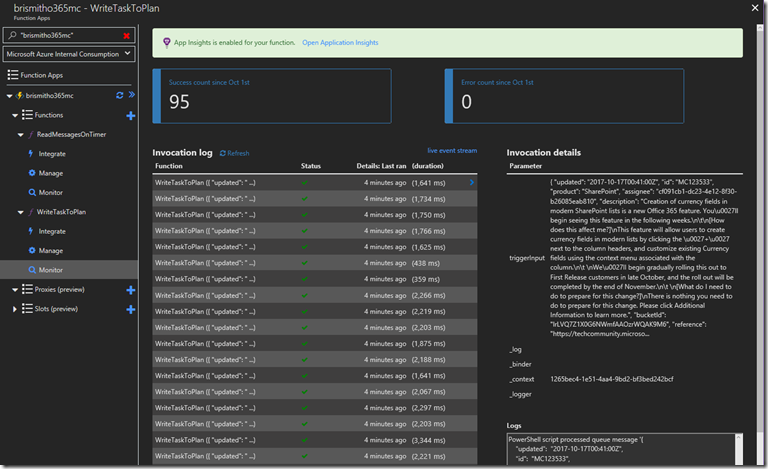Viewport: 768px width, 469px height.
Task: Open Application Insights link
Action: click(340, 43)
